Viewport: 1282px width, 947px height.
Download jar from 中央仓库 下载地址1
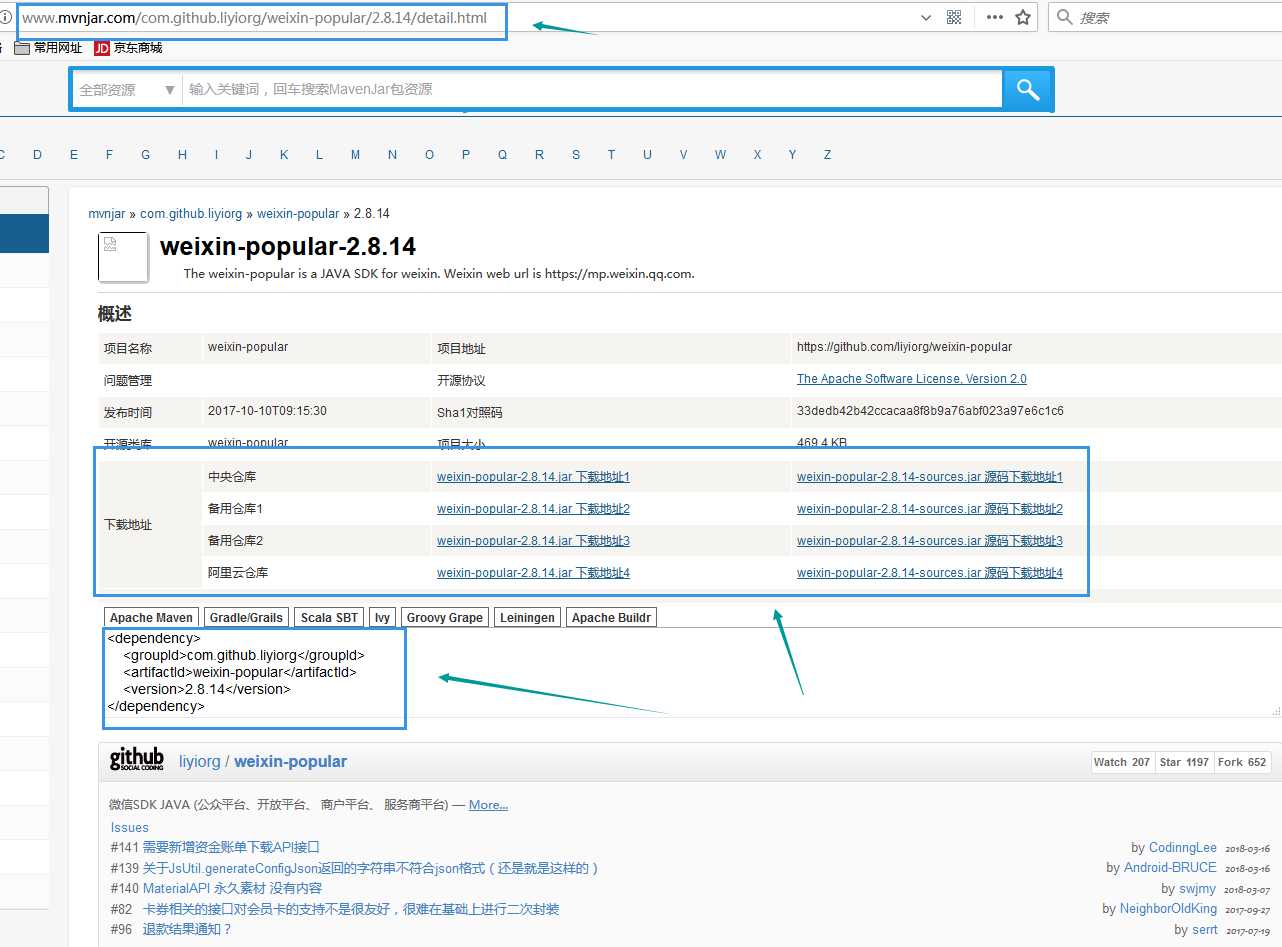click(533, 477)
